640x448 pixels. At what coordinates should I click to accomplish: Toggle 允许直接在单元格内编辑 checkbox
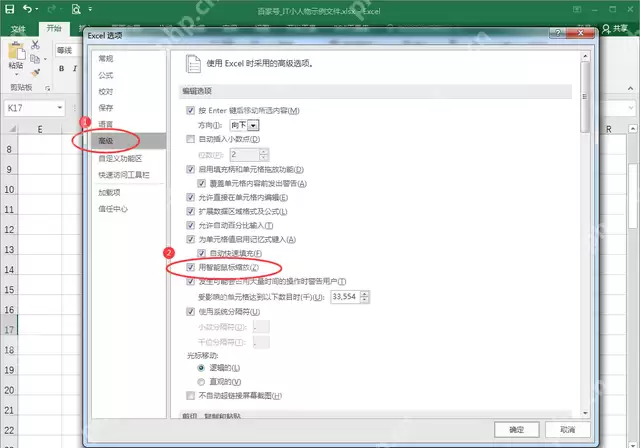(x=190, y=197)
